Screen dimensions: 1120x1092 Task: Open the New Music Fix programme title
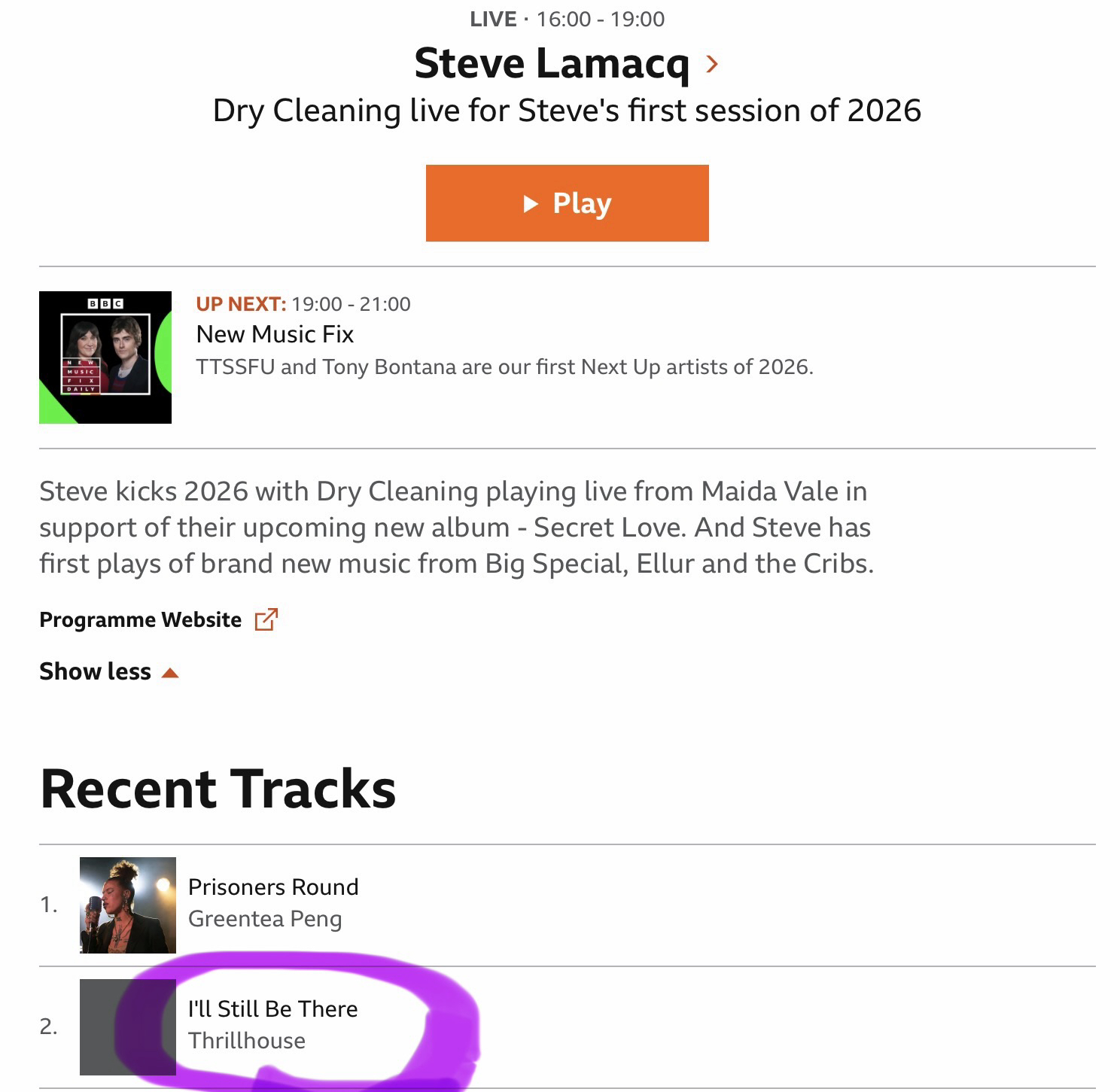[275, 334]
